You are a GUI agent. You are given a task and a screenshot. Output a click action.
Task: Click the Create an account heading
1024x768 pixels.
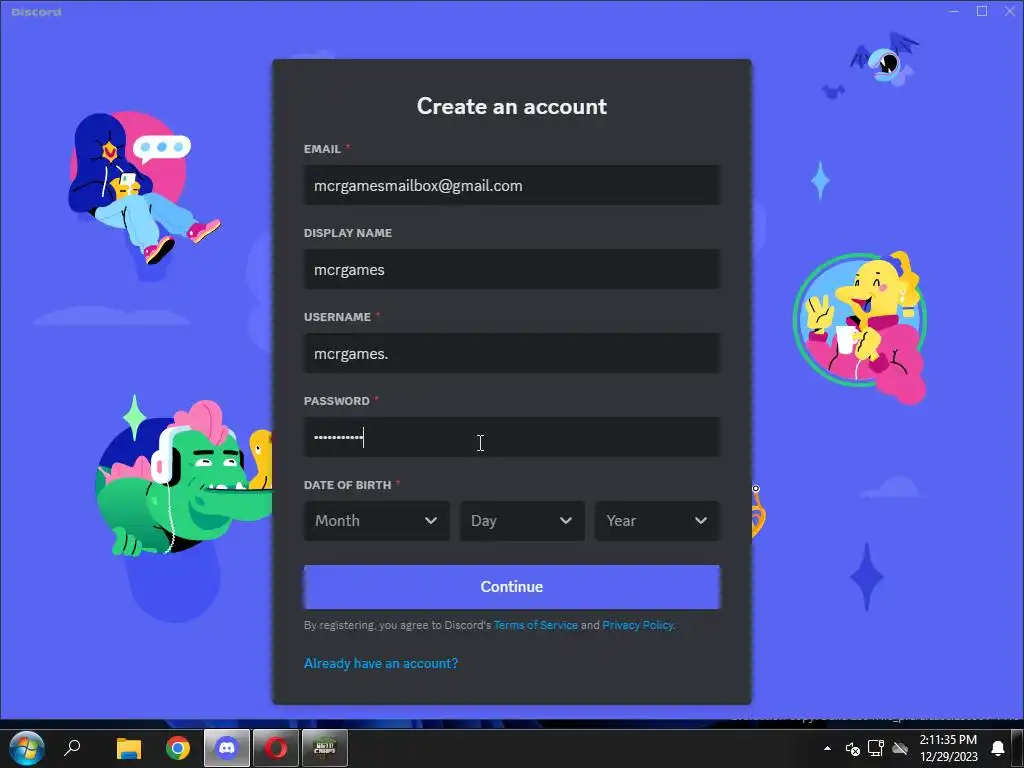click(511, 106)
